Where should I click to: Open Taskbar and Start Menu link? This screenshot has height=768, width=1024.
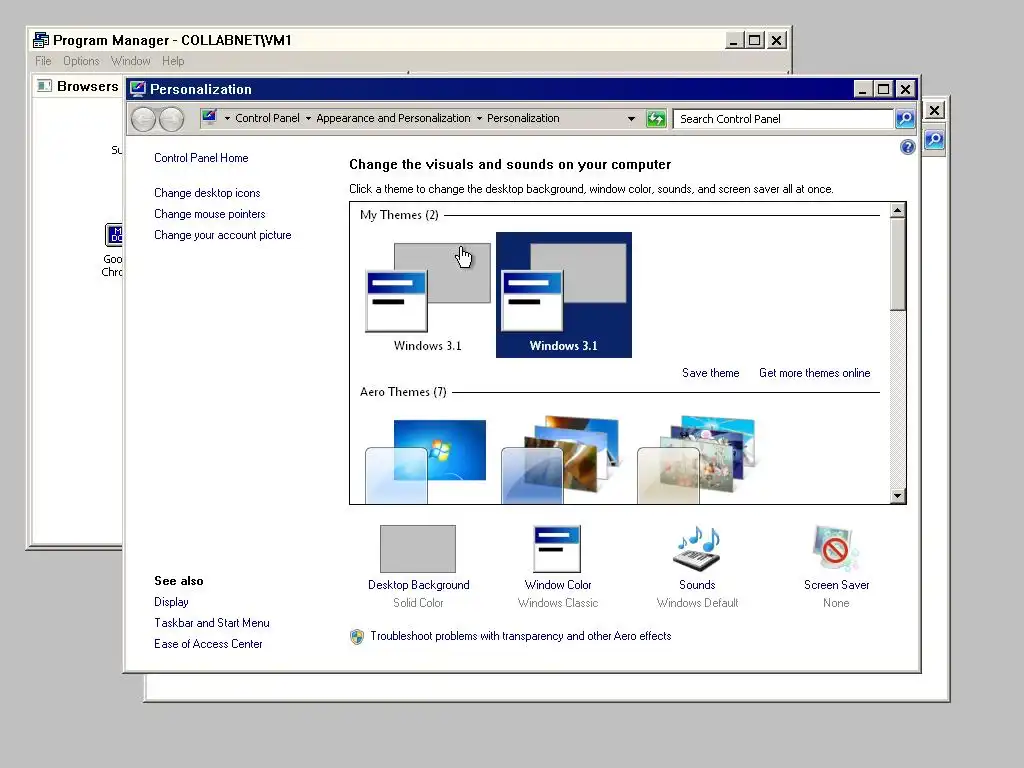(x=212, y=623)
